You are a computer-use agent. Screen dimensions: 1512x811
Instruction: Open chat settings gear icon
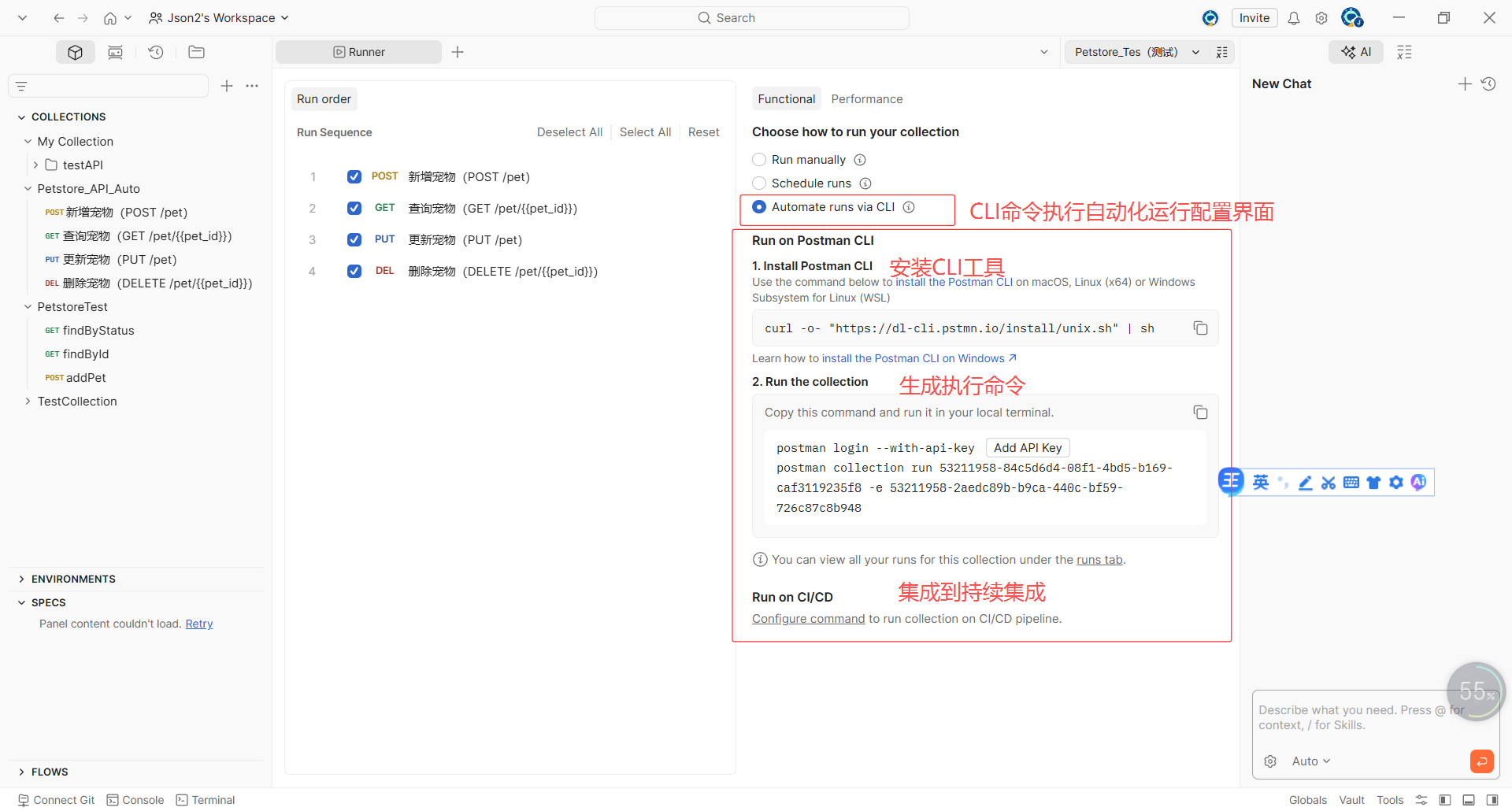(1270, 761)
